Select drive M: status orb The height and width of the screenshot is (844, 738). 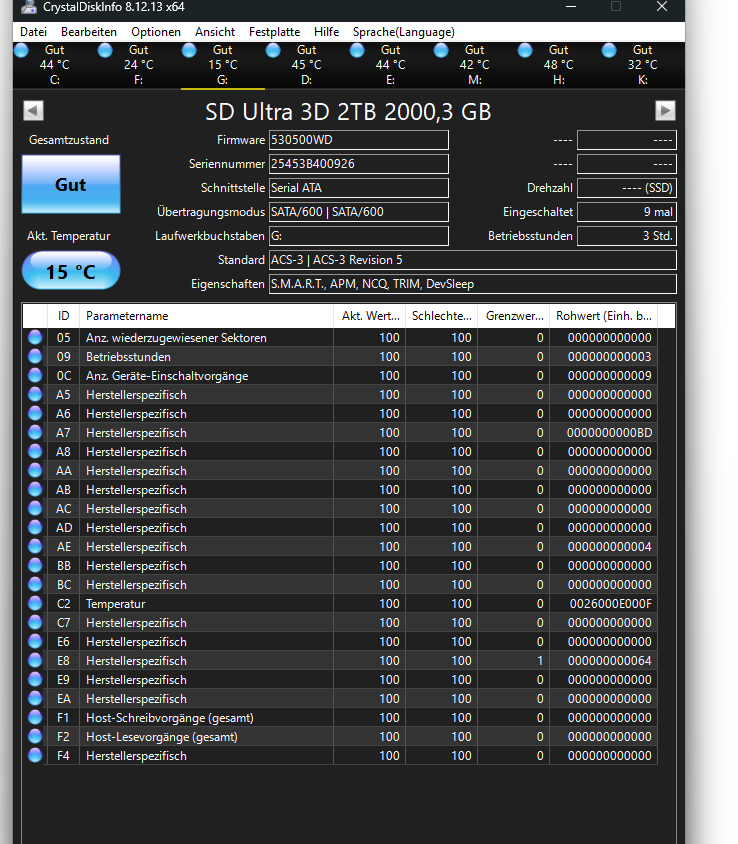tap(441, 50)
